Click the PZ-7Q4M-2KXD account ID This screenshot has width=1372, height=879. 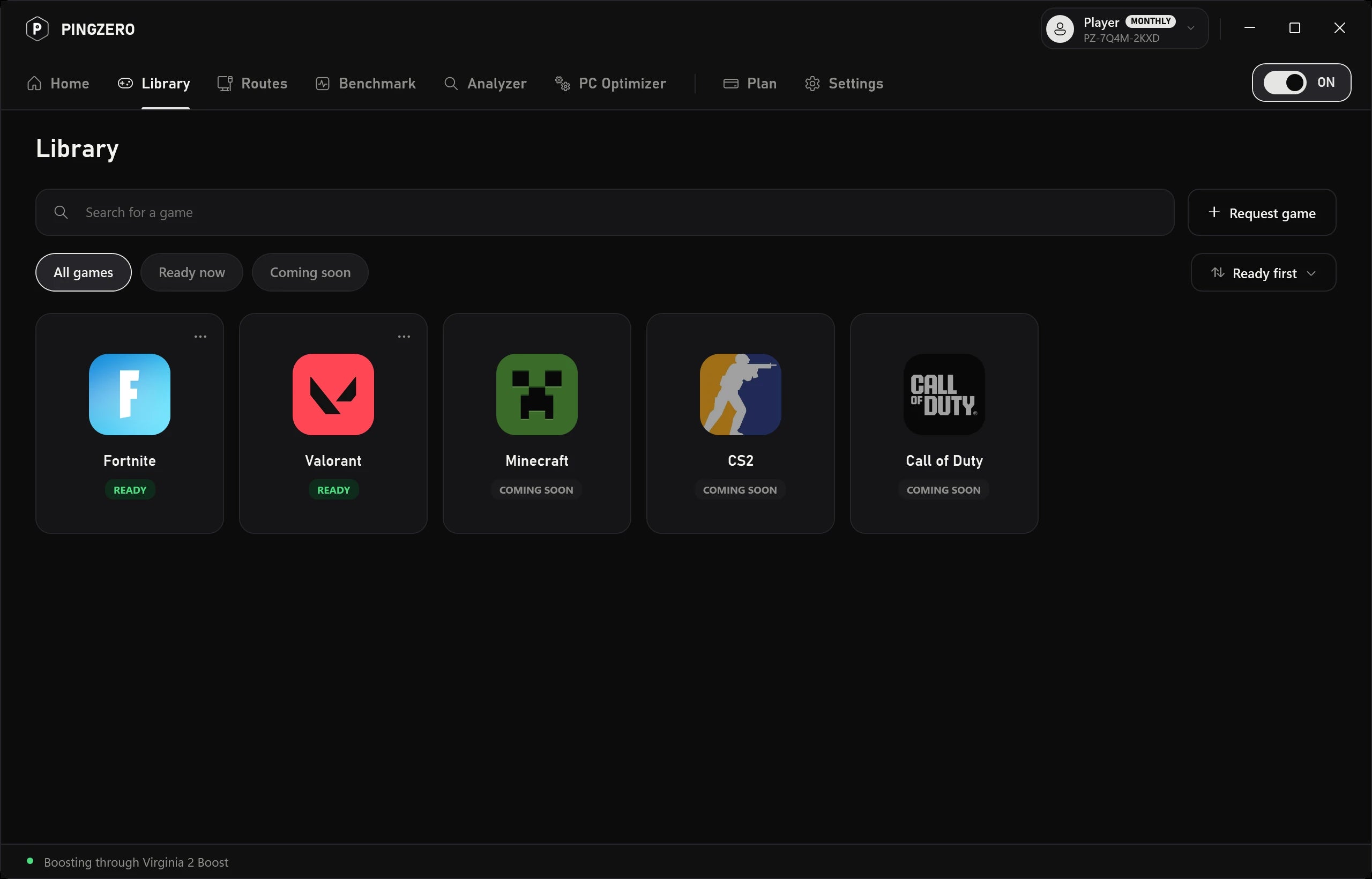[x=1122, y=38]
